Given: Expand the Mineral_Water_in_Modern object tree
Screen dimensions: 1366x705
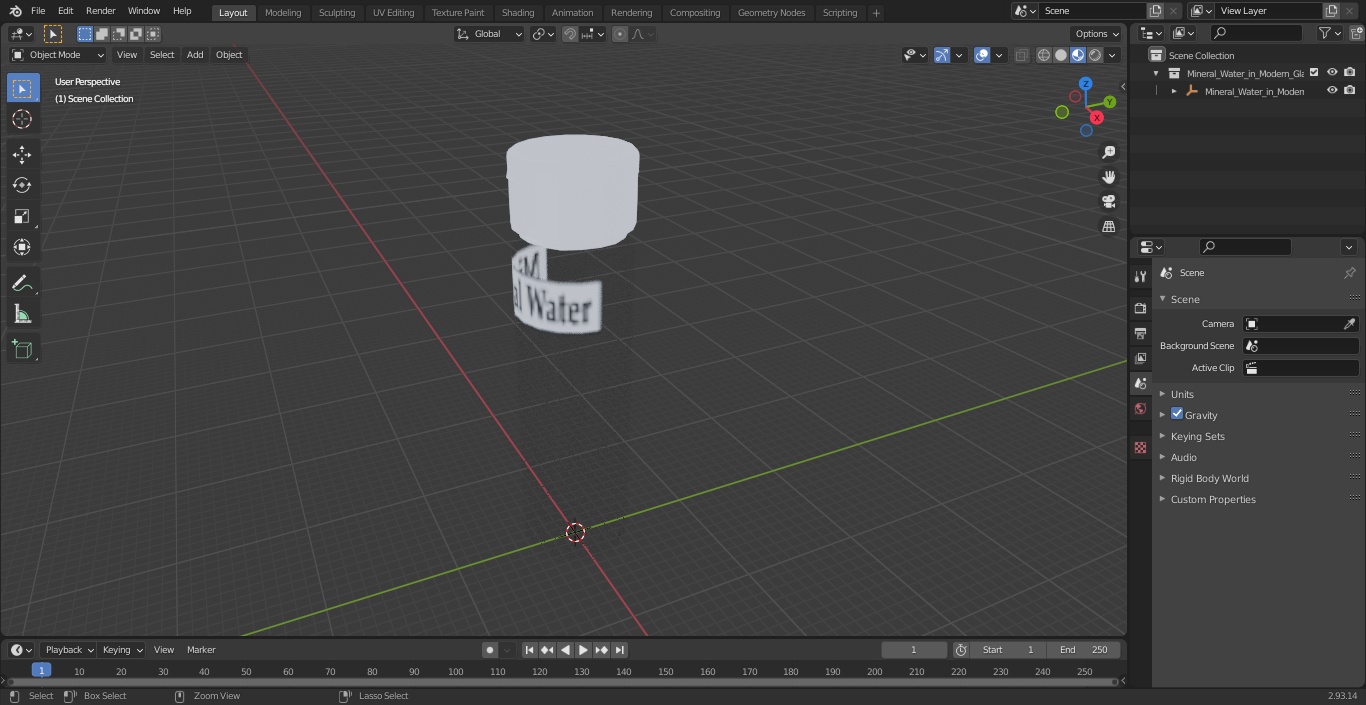Looking at the screenshot, I should click(x=1174, y=91).
